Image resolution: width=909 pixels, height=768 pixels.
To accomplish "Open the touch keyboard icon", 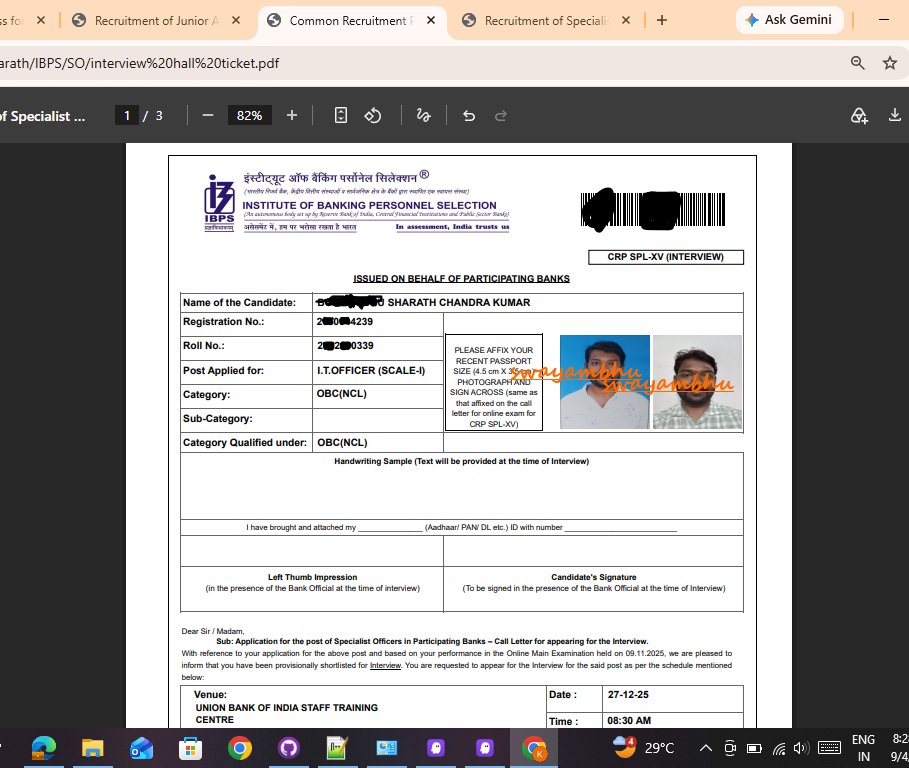I will [830, 748].
